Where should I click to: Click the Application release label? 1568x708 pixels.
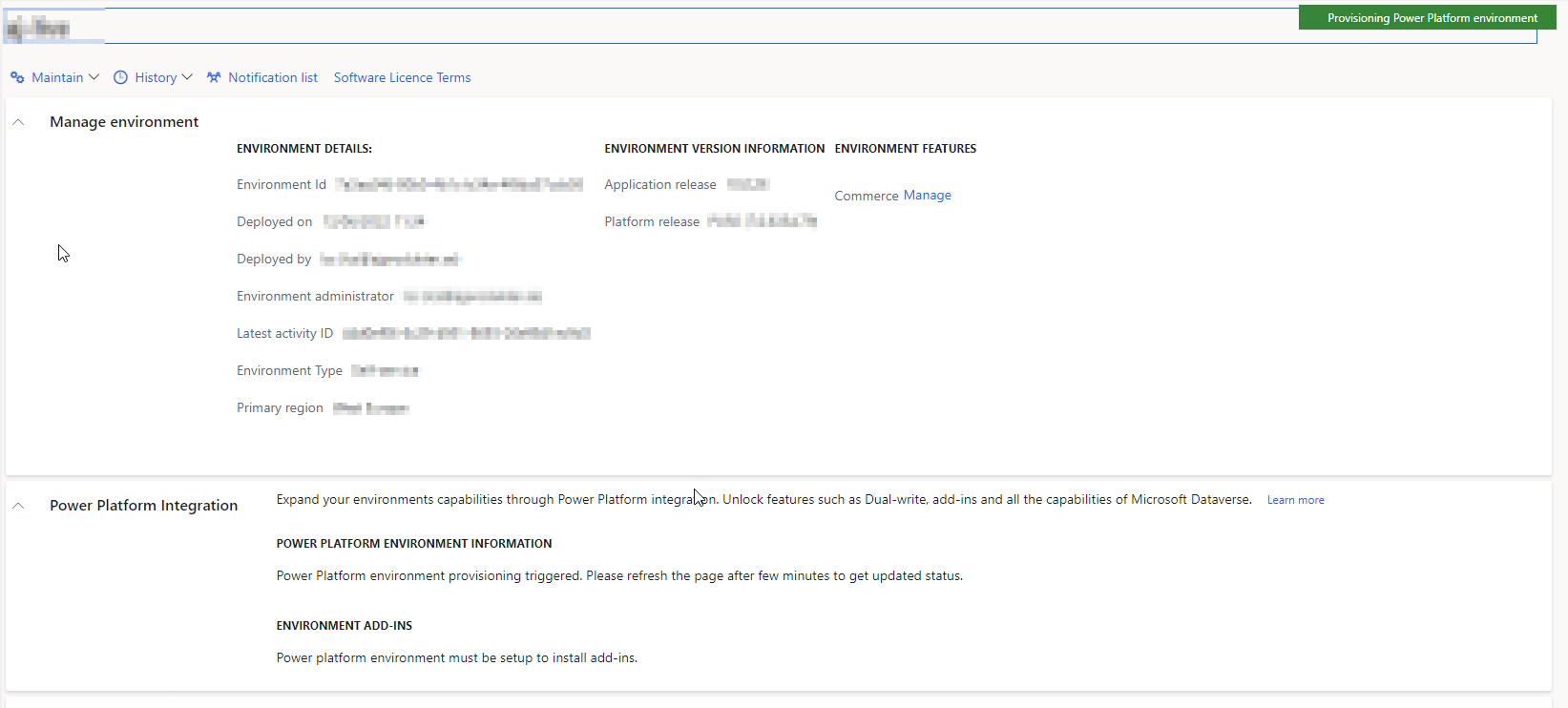tap(660, 185)
